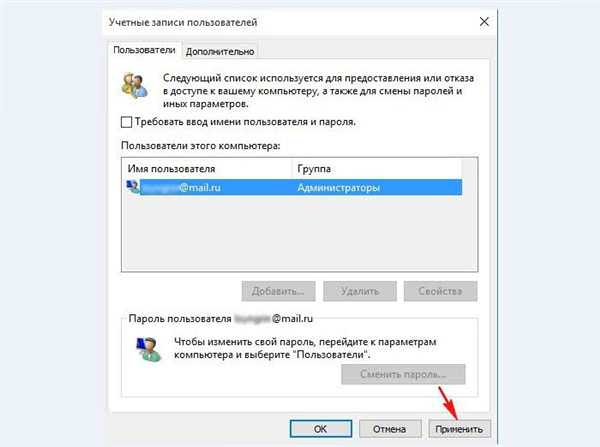Close the Учетные записи пользователей dialog
This screenshot has height=447, width=600.
pos(484,22)
